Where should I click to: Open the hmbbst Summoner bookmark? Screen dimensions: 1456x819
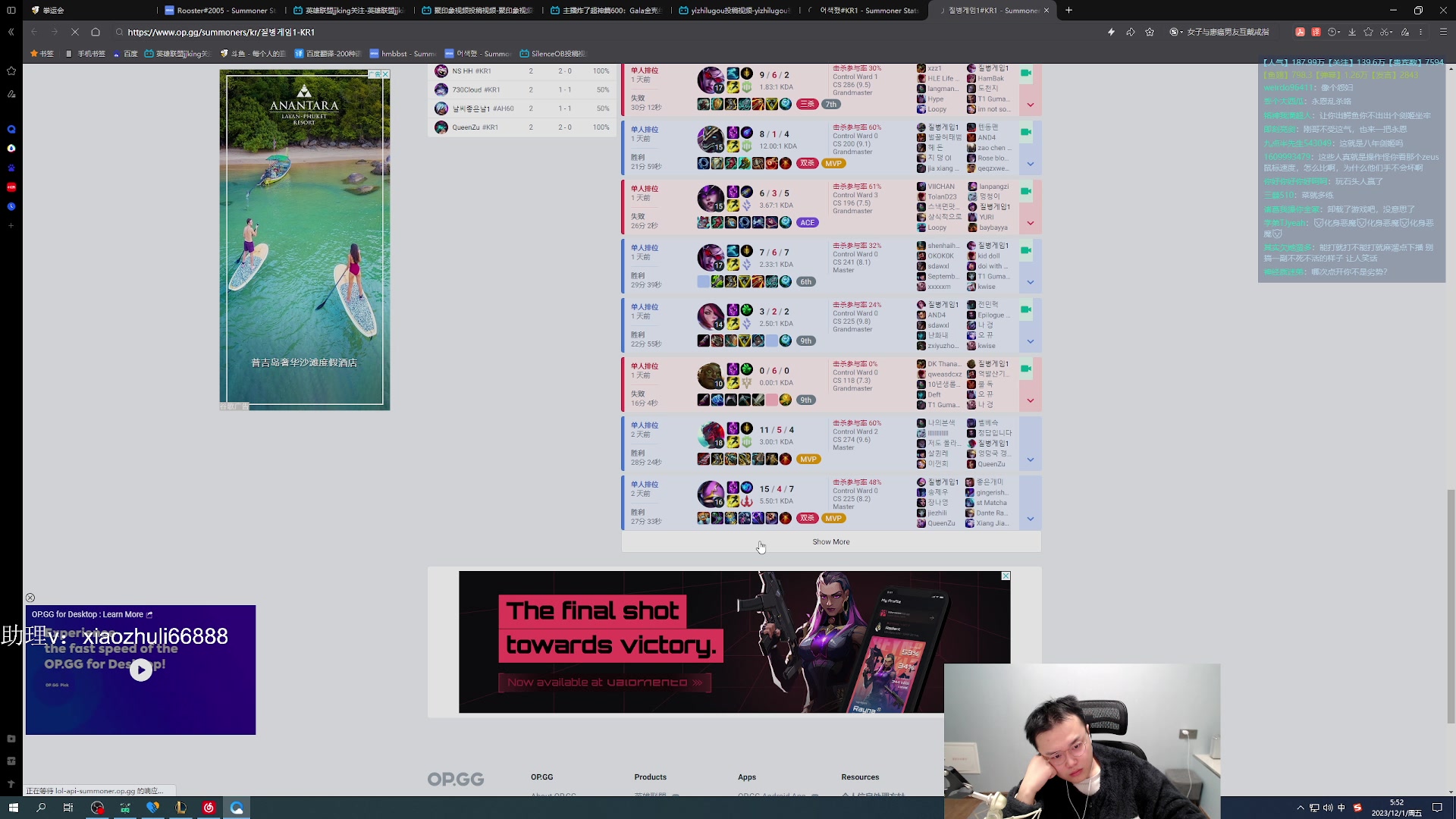[x=403, y=54]
